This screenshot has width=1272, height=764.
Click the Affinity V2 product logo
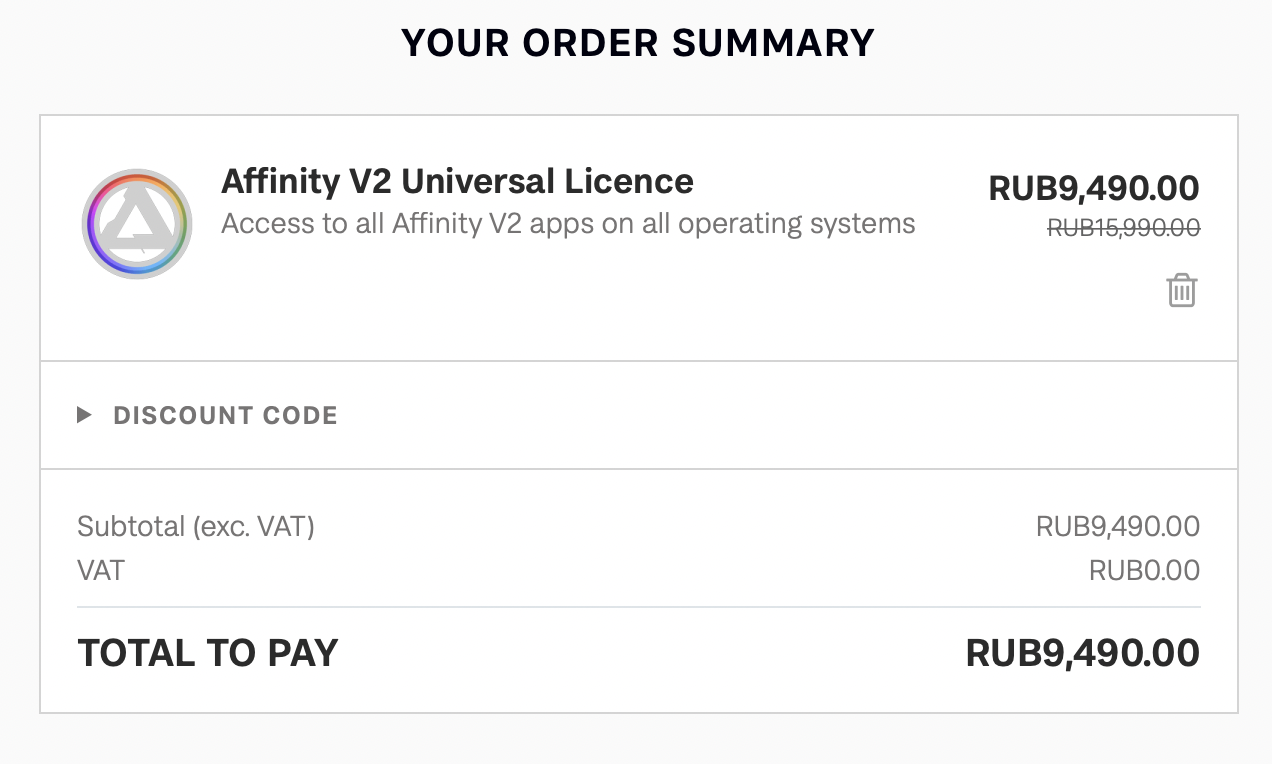[137, 224]
